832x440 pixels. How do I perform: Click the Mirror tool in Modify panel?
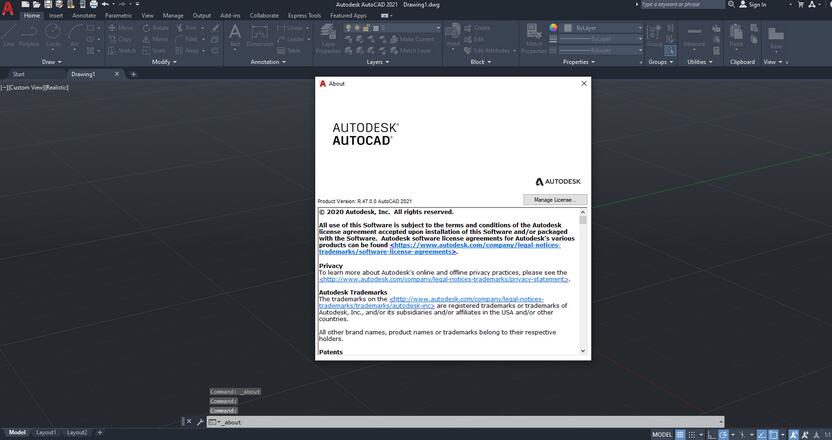(x=155, y=39)
